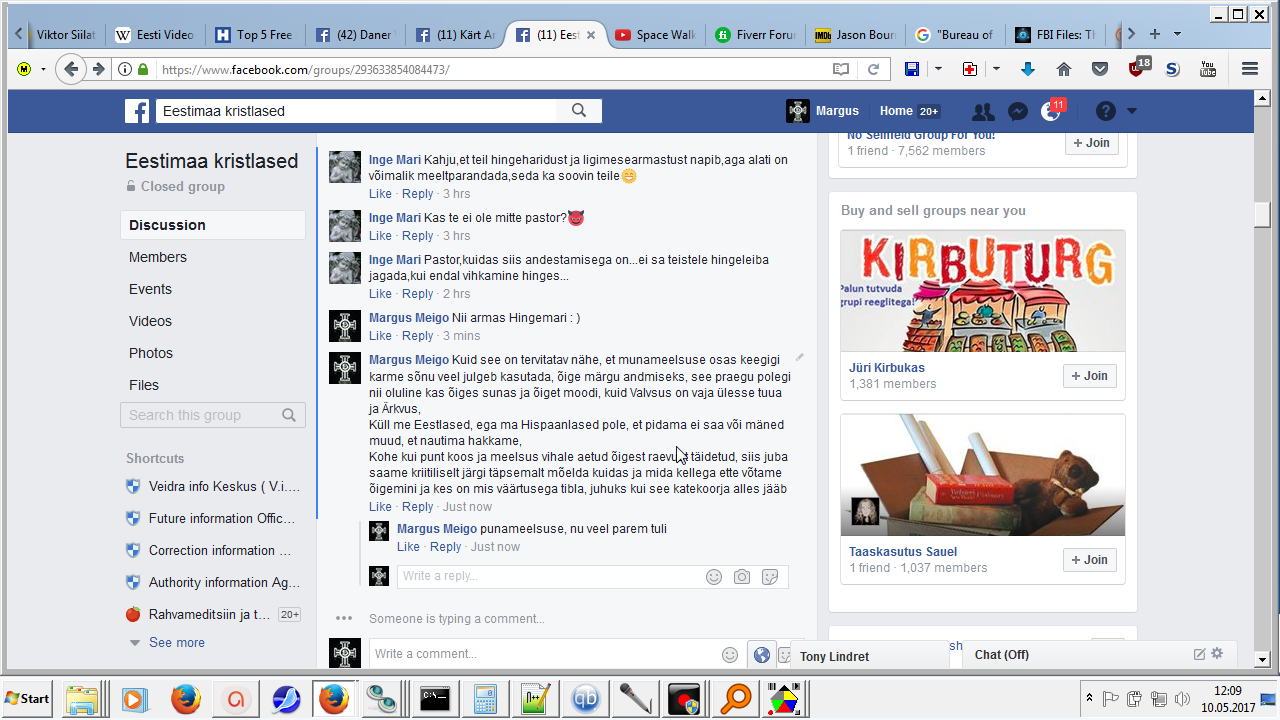Viewport: 1280px width, 720px height.
Task: Reload the page with the refresh icon
Action: [x=873, y=69]
